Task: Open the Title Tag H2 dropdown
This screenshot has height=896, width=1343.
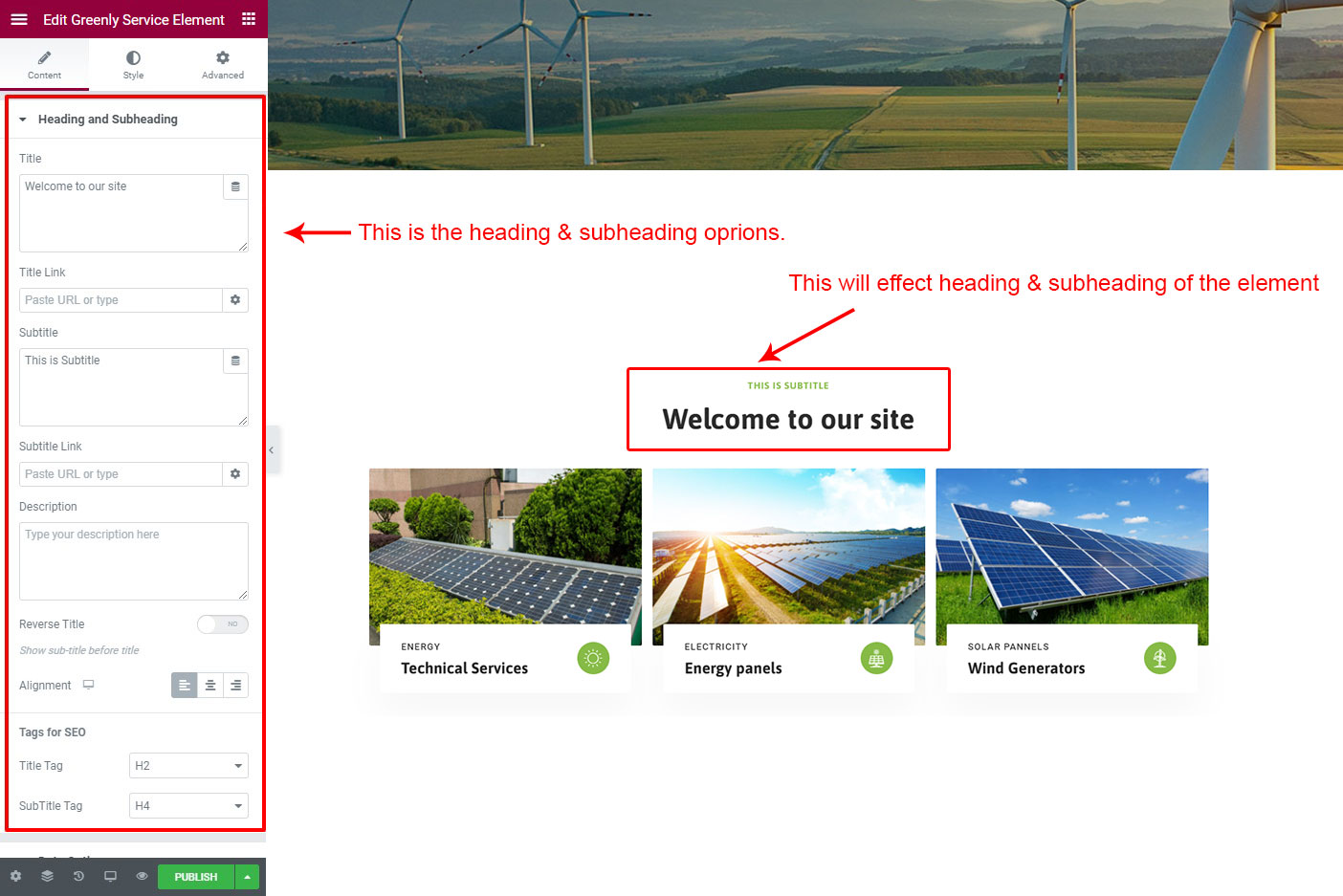Action: [188, 766]
